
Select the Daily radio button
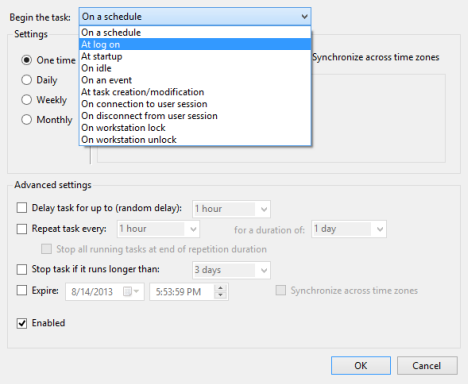pyautogui.click(x=27, y=80)
